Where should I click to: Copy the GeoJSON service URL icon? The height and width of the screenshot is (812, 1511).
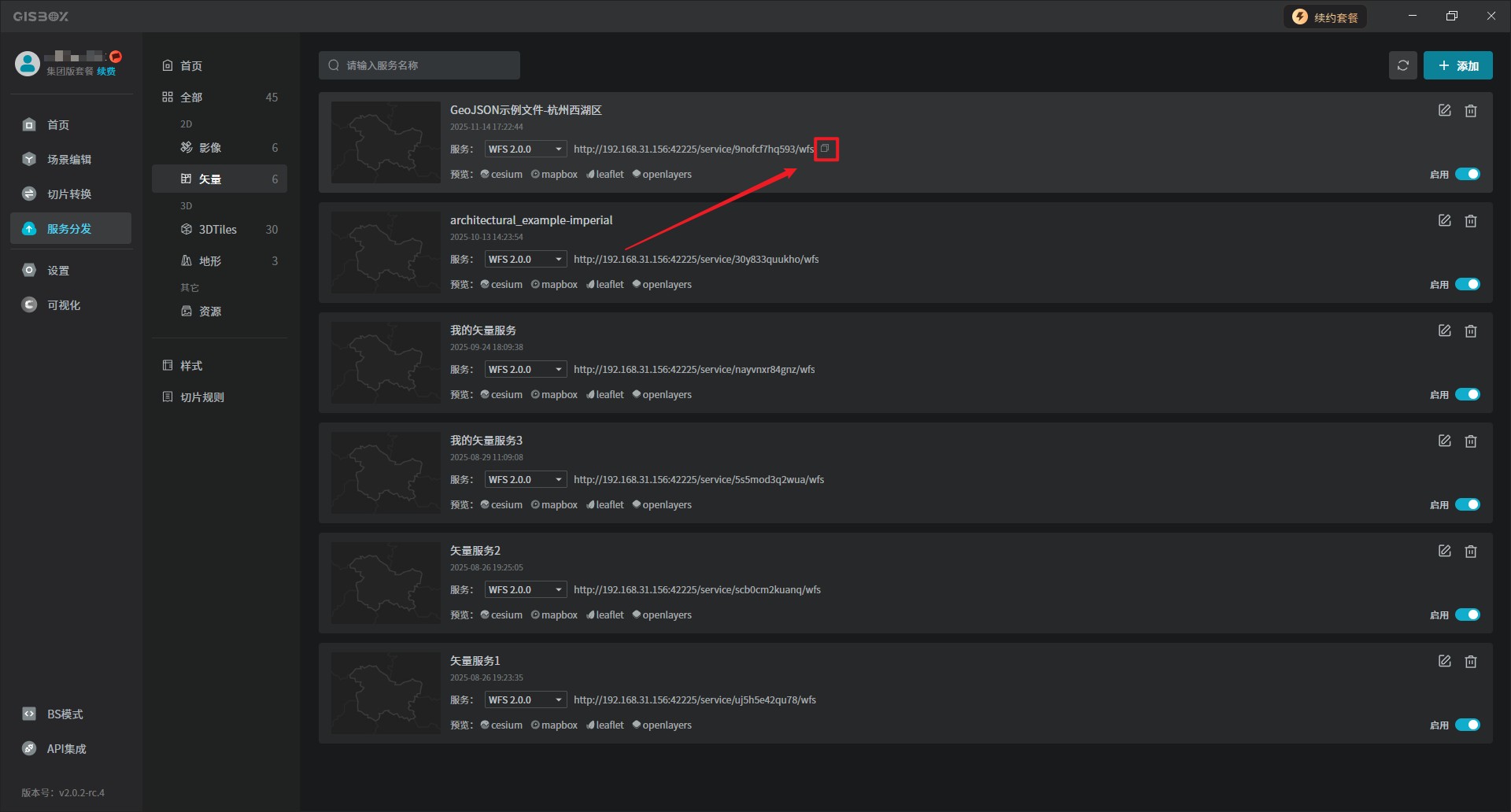(825, 149)
